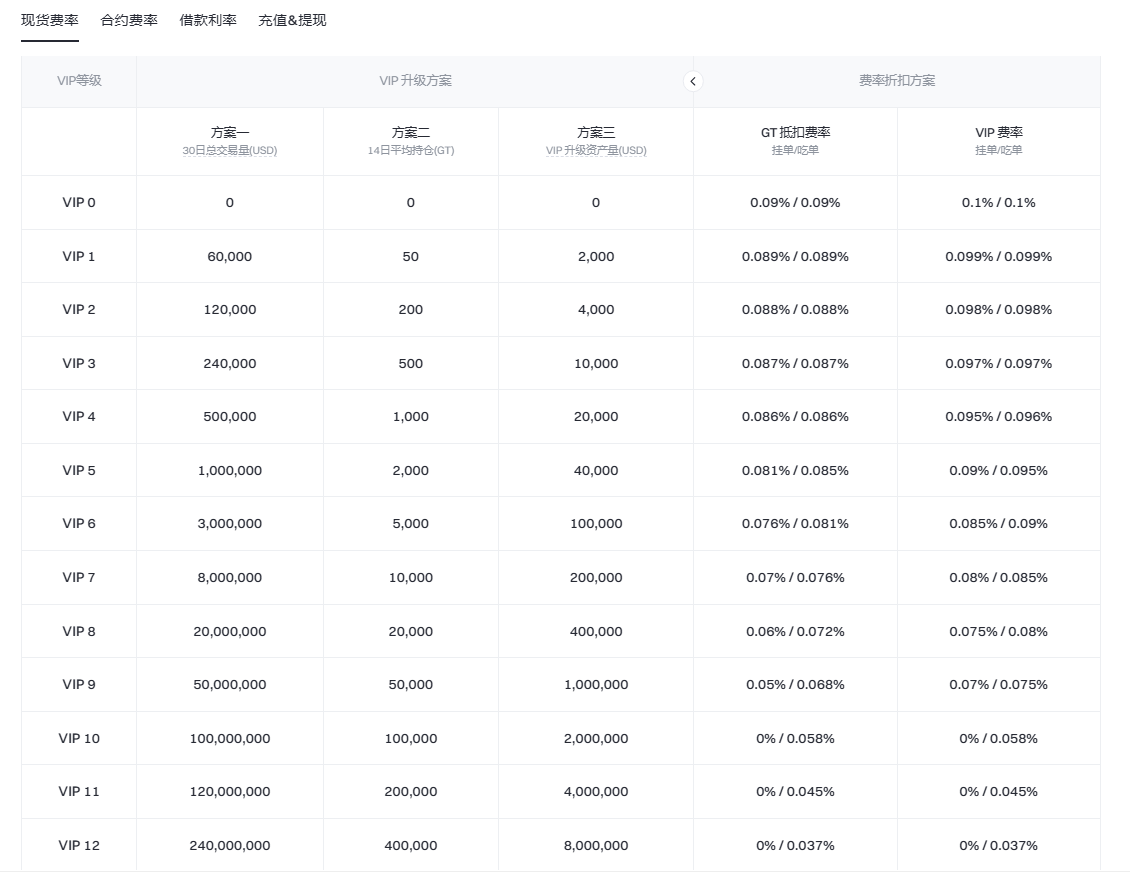Click the 240,000 volume cell for VIP 3
1130x872 pixels.
pyautogui.click(x=230, y=364)
